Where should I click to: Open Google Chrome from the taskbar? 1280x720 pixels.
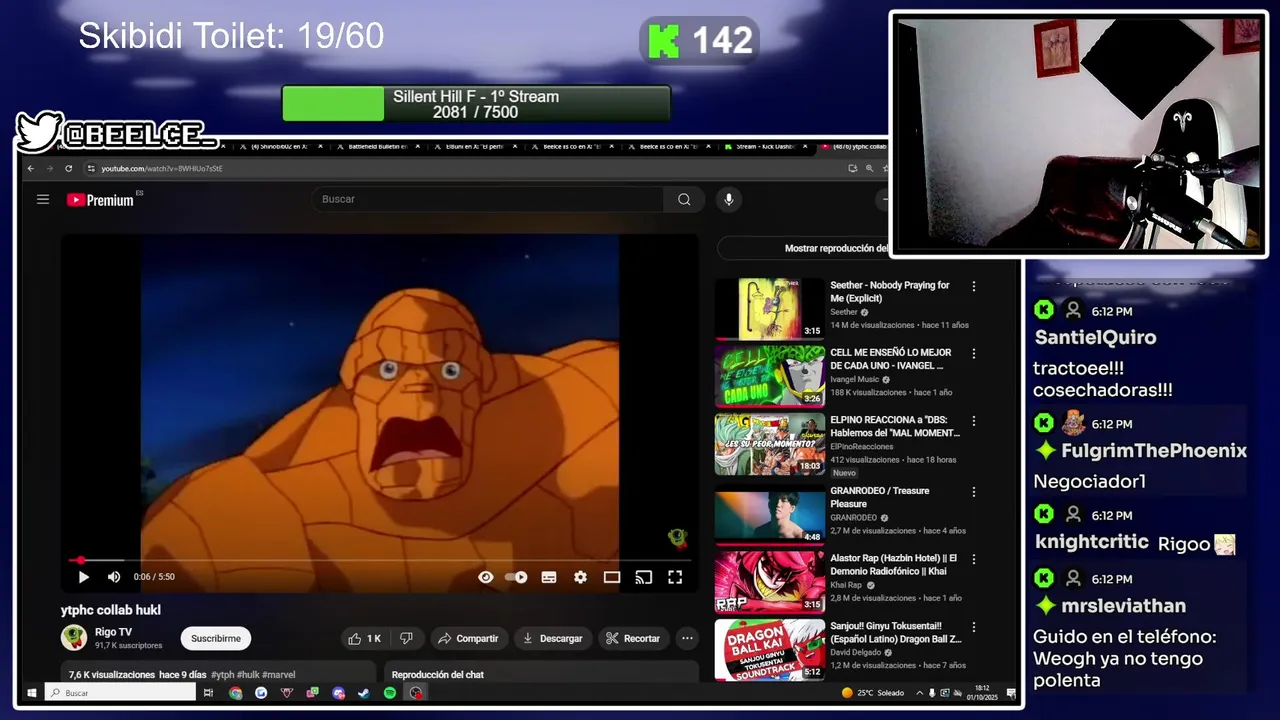point(235,693)
